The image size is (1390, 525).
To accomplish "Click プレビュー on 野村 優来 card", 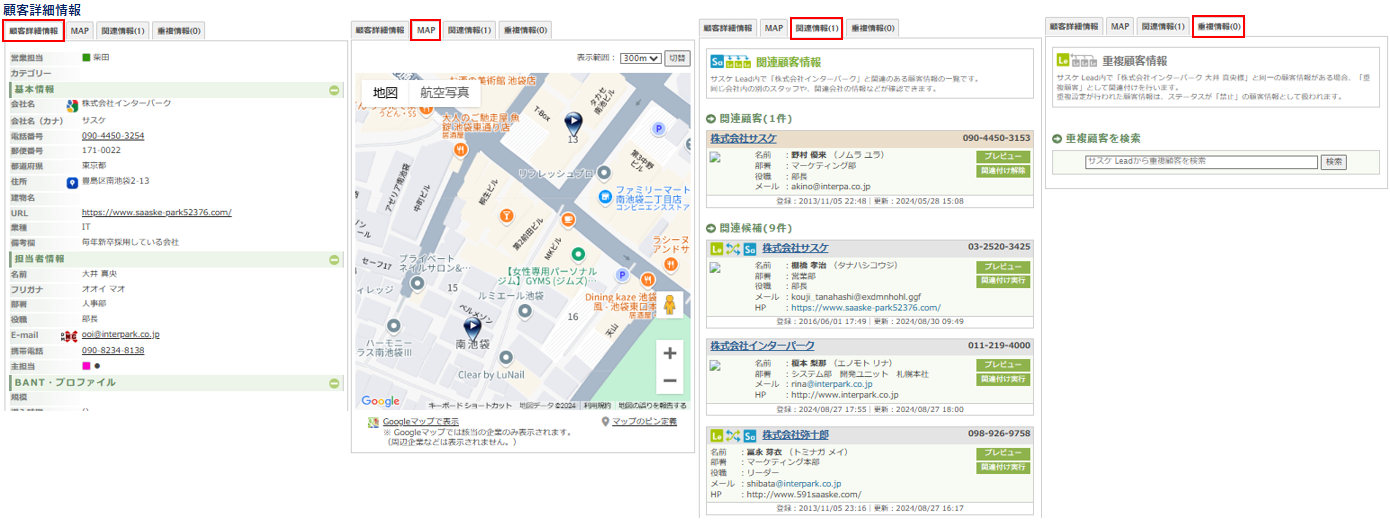I will 1002,157.
